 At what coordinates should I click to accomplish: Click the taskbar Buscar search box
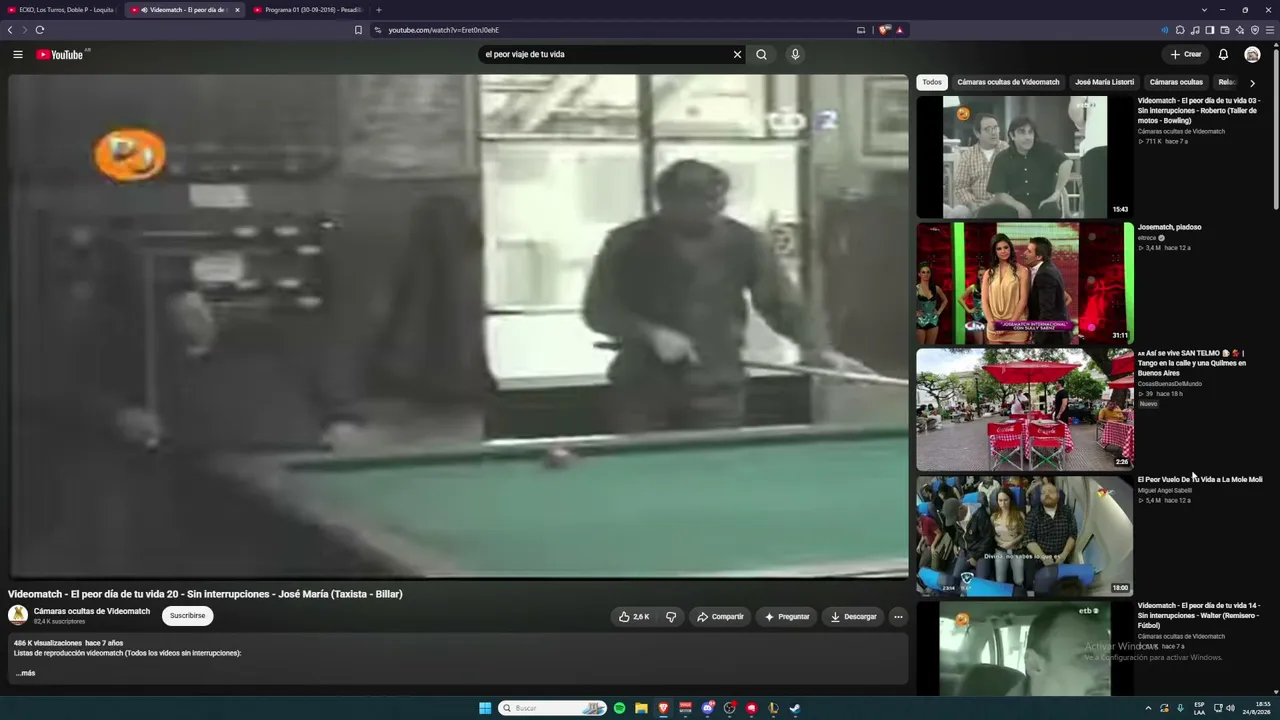click(553, 708)
